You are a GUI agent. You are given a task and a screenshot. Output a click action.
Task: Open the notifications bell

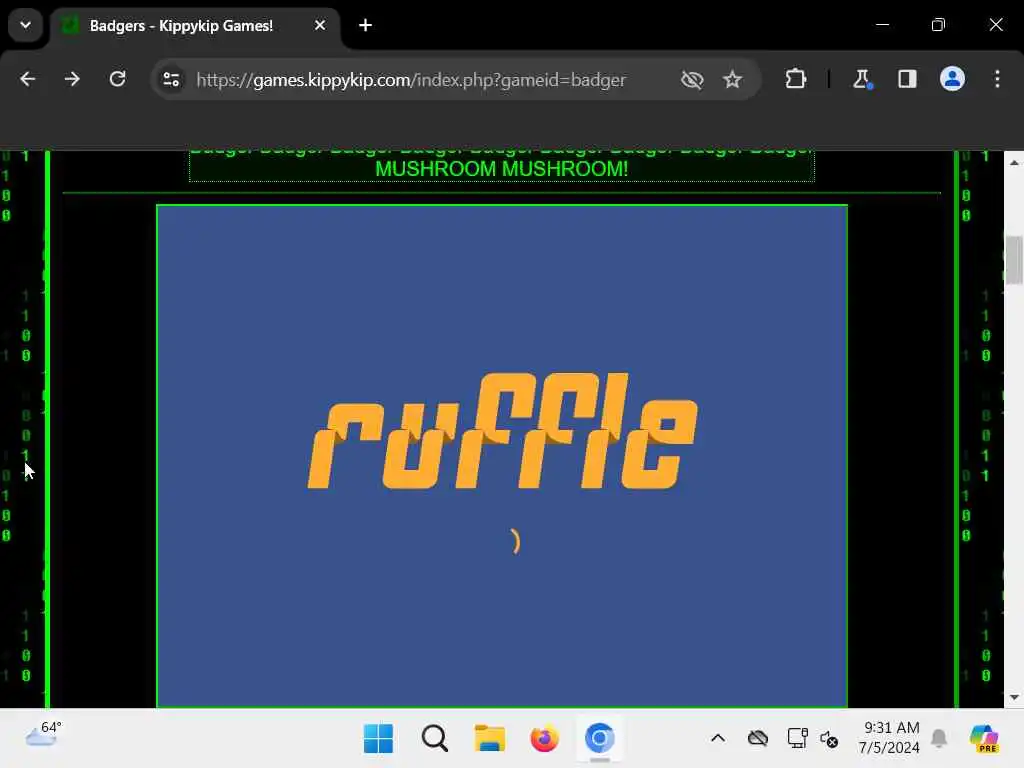click(x=939, y=738)
